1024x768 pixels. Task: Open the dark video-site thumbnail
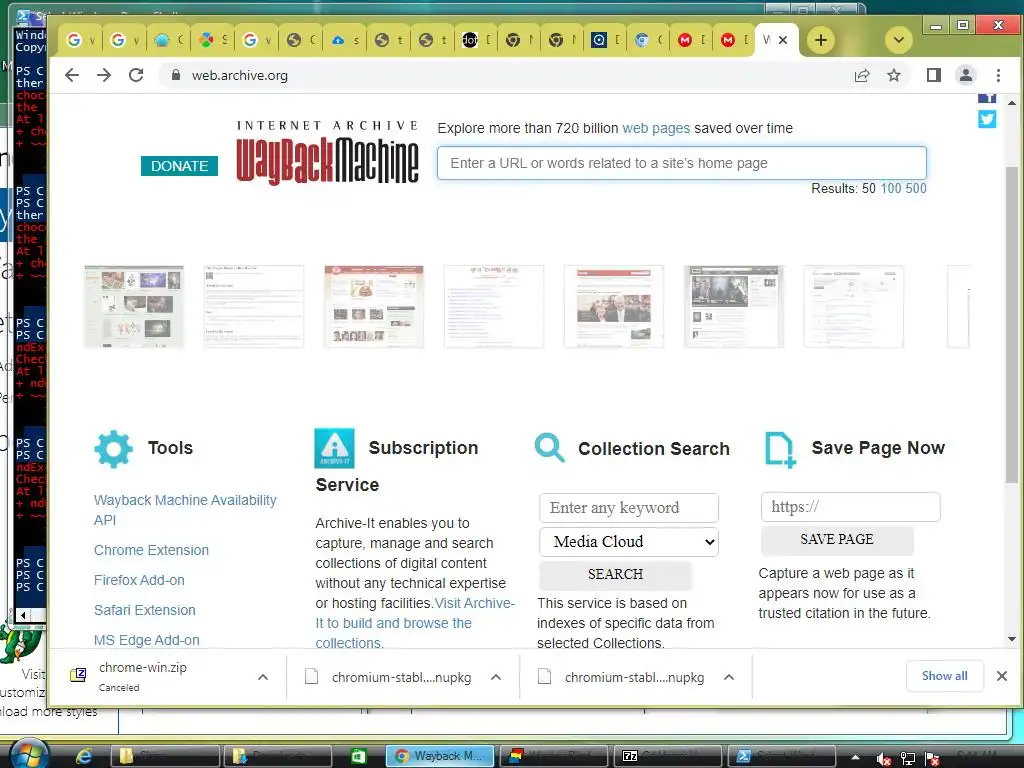click(x=733, y=306)
